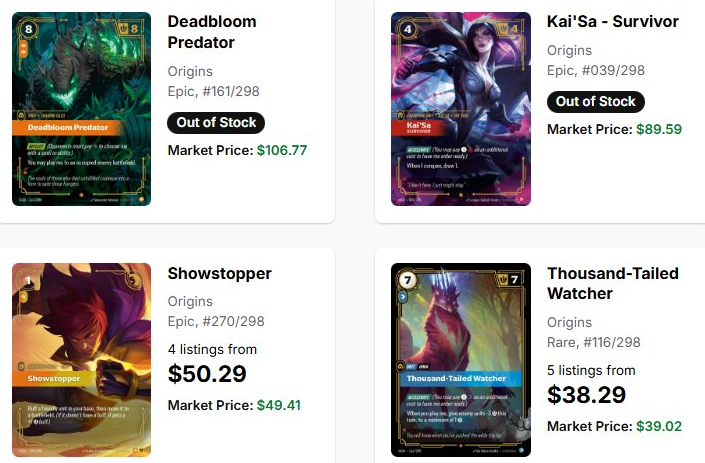
Task: Click the $39.02 market price
Action: [x=659, y=426]
